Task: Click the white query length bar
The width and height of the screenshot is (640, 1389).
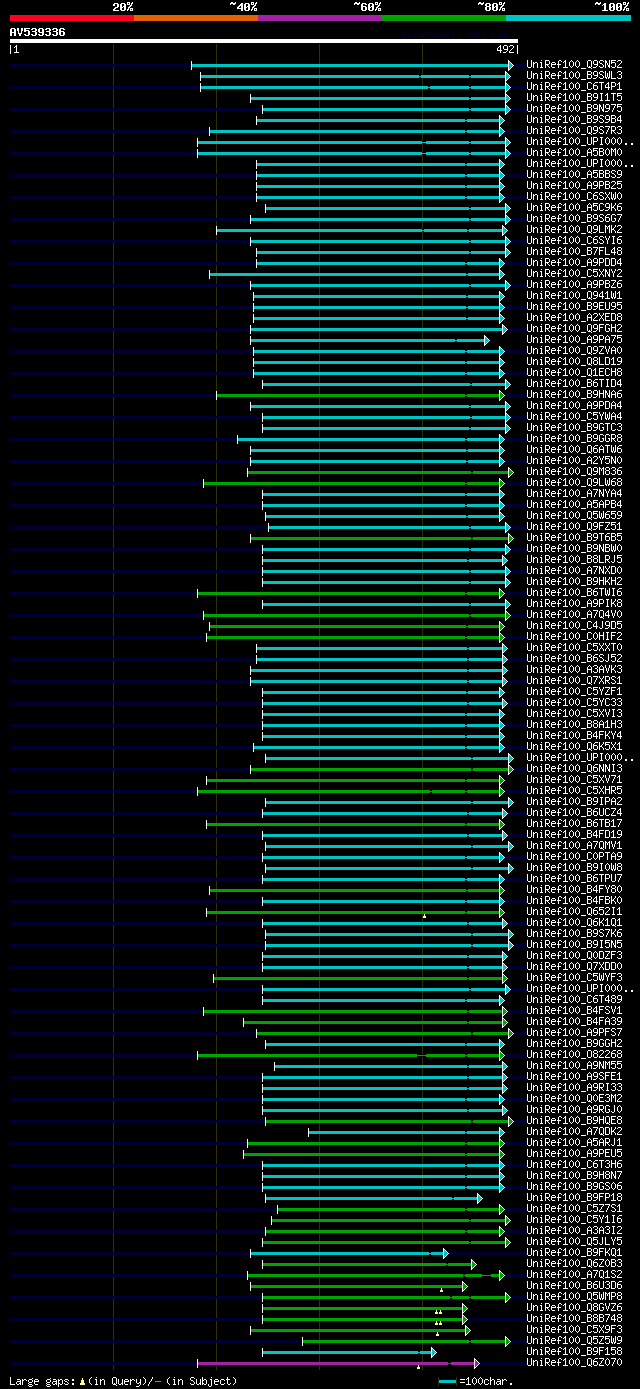Action: 264,41
